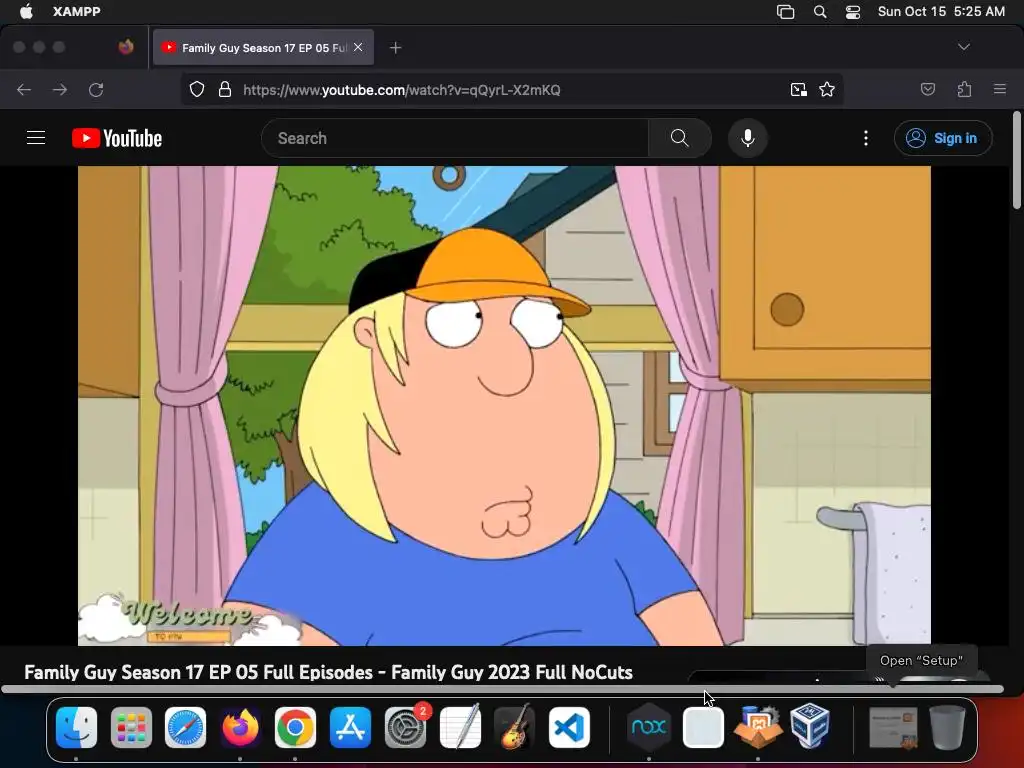The width and height of the screenshot is (1024, 768).
Task: Open tracking protection shield info
Action: 197,89
